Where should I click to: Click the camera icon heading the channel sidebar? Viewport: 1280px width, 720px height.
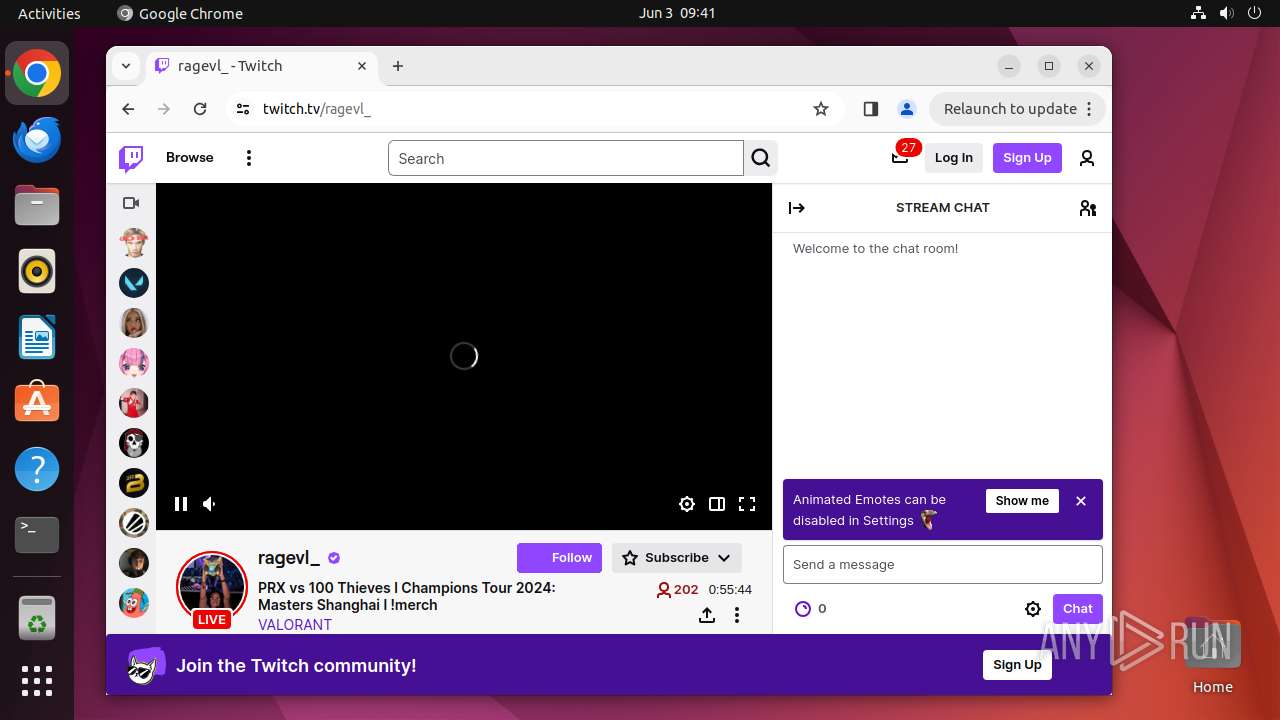[x=131, y=203]
